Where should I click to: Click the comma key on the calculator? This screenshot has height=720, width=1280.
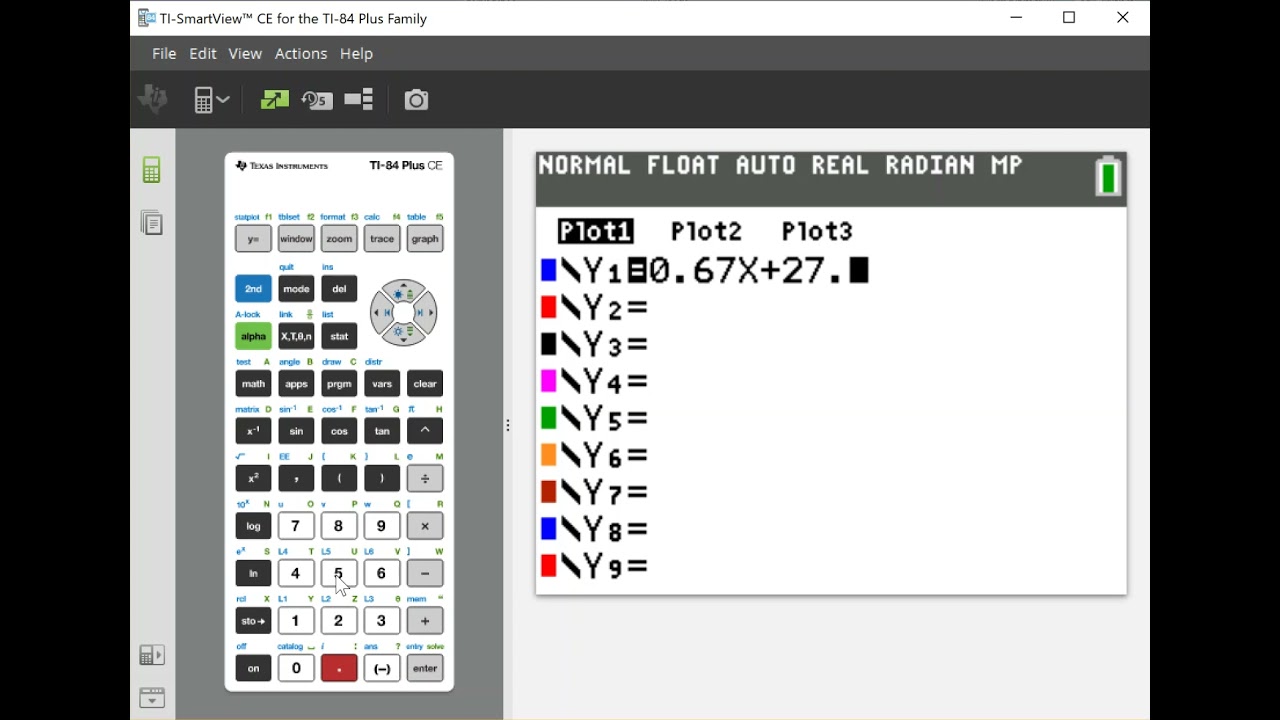[x=296, y=479]
